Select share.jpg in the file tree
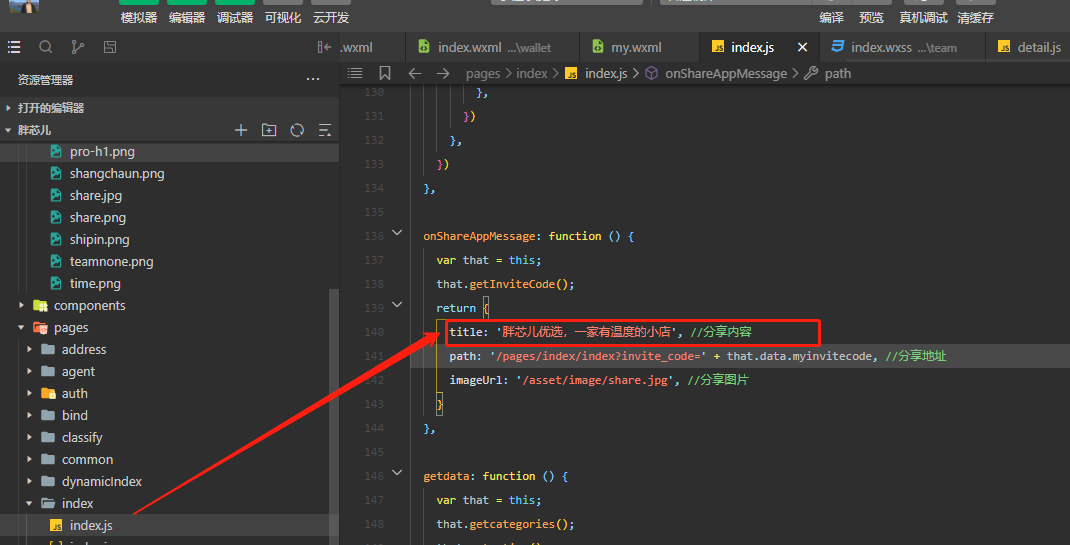The height and width of the screenshot is (545, 1070). click(95, 195)
